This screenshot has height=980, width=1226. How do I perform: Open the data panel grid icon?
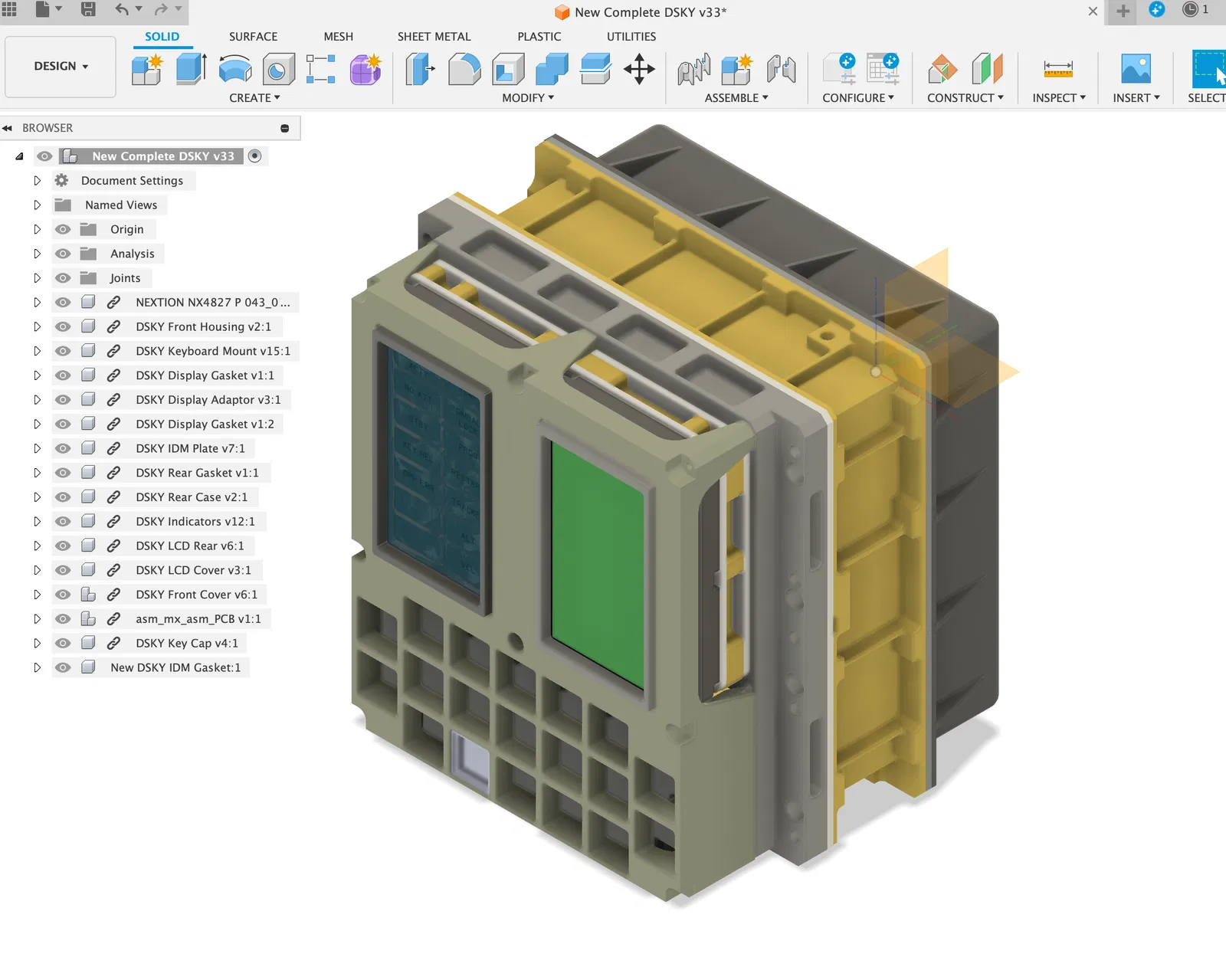pos(9,9)
